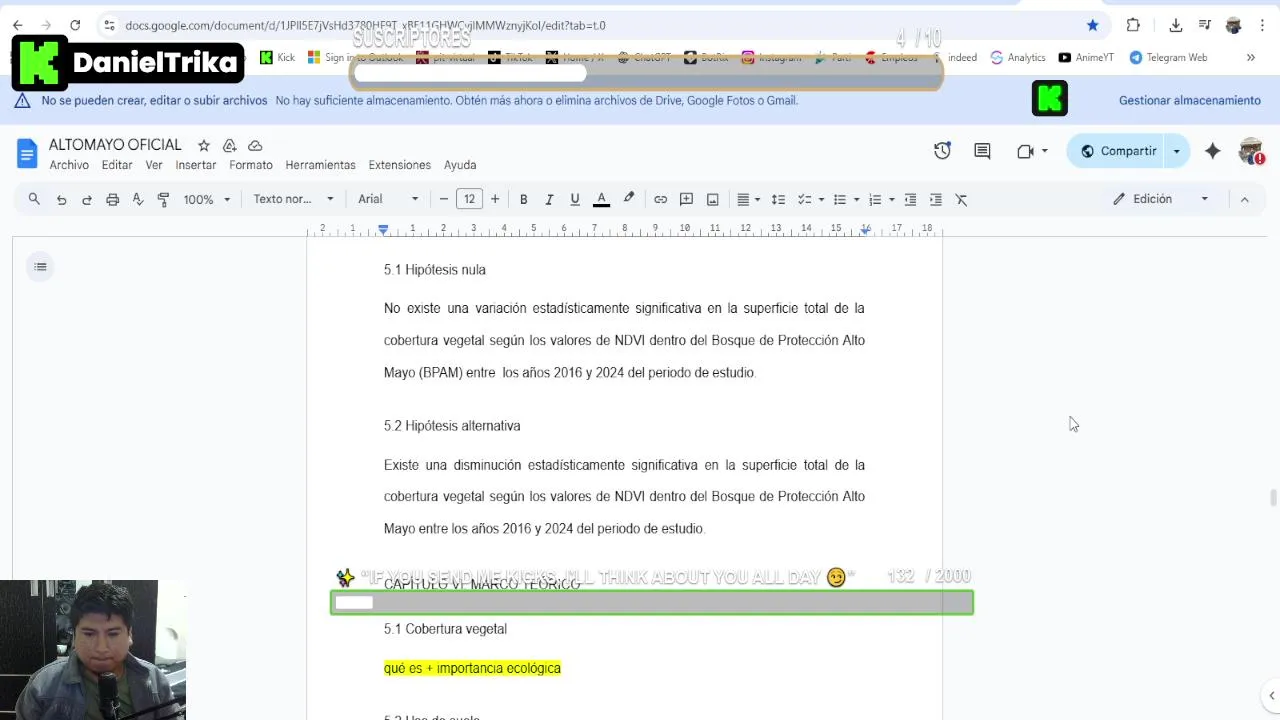The width and height of the screenshot is (1280, 720).
Task: Click the Gestionar almacenamiento link
Action: tap(1190, 100)
